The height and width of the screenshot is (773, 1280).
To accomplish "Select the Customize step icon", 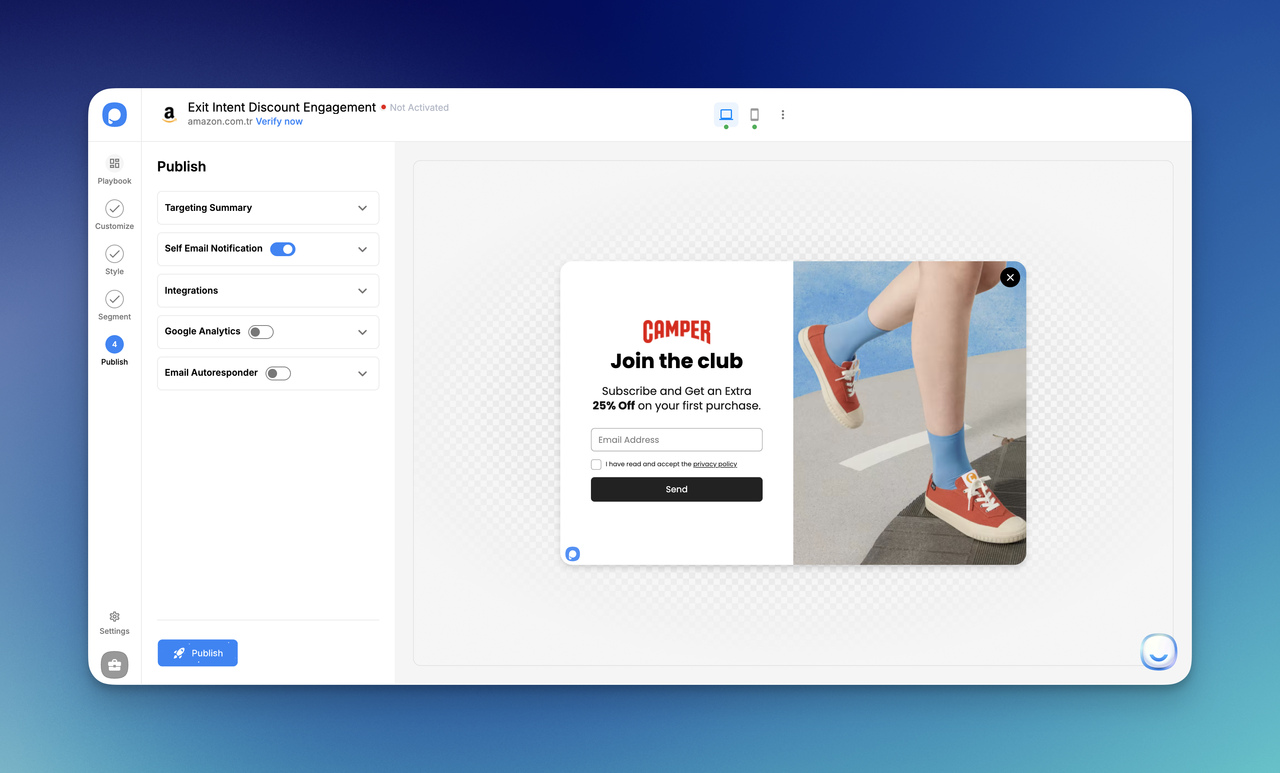I will [114, 212].
